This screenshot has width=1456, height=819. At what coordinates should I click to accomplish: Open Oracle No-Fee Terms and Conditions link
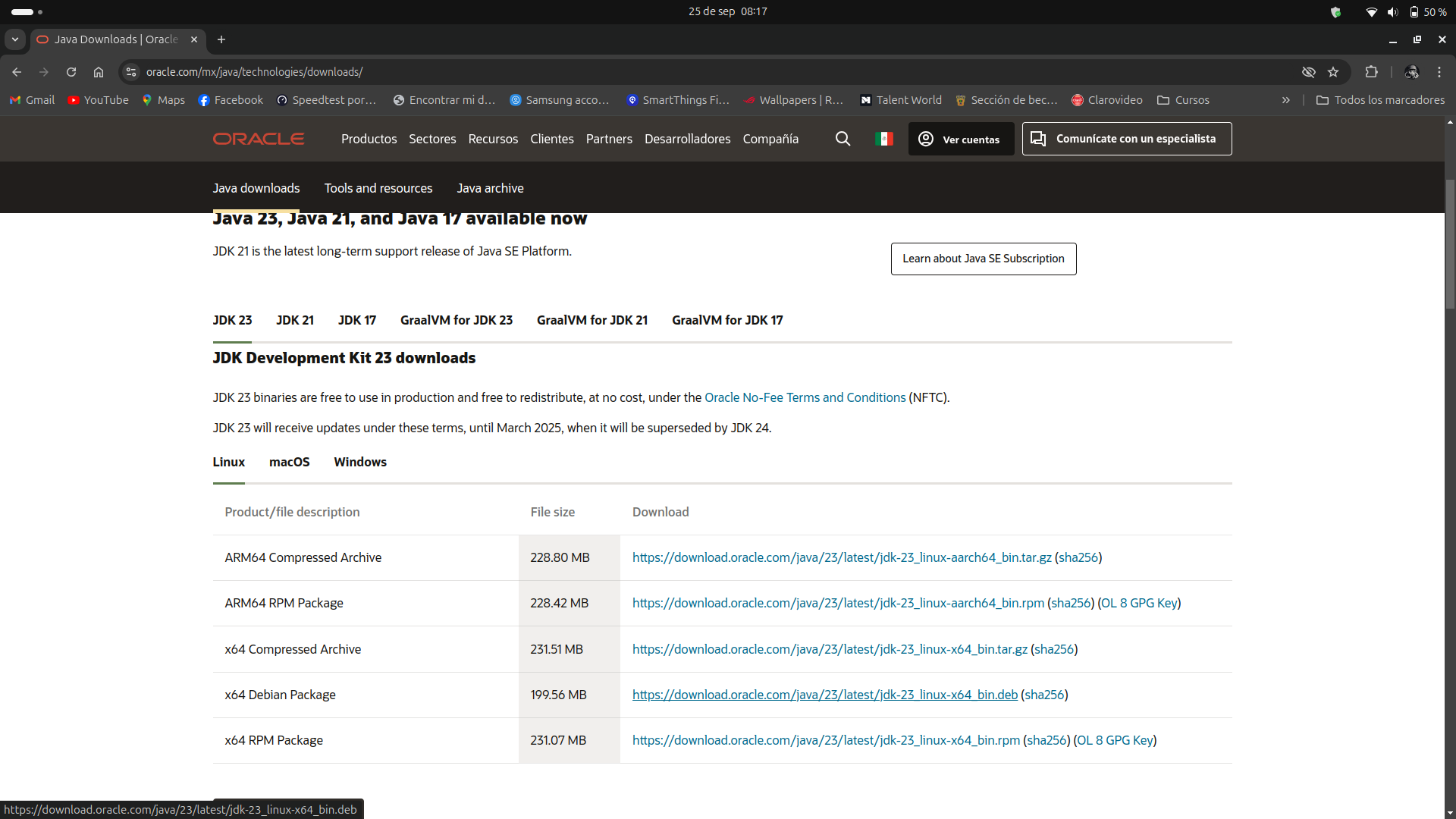coord(805,397)
